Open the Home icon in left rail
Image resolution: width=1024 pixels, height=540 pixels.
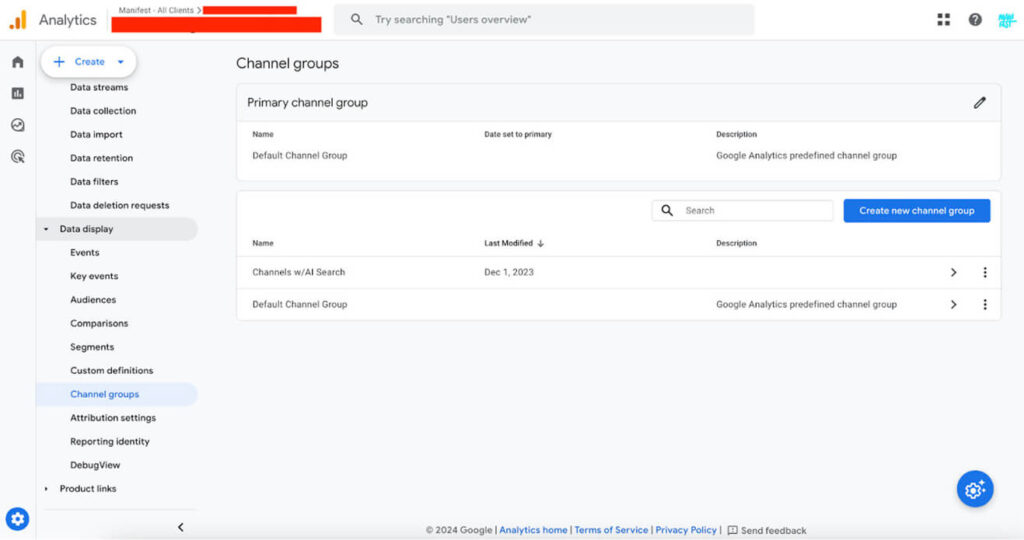(18, 62)
